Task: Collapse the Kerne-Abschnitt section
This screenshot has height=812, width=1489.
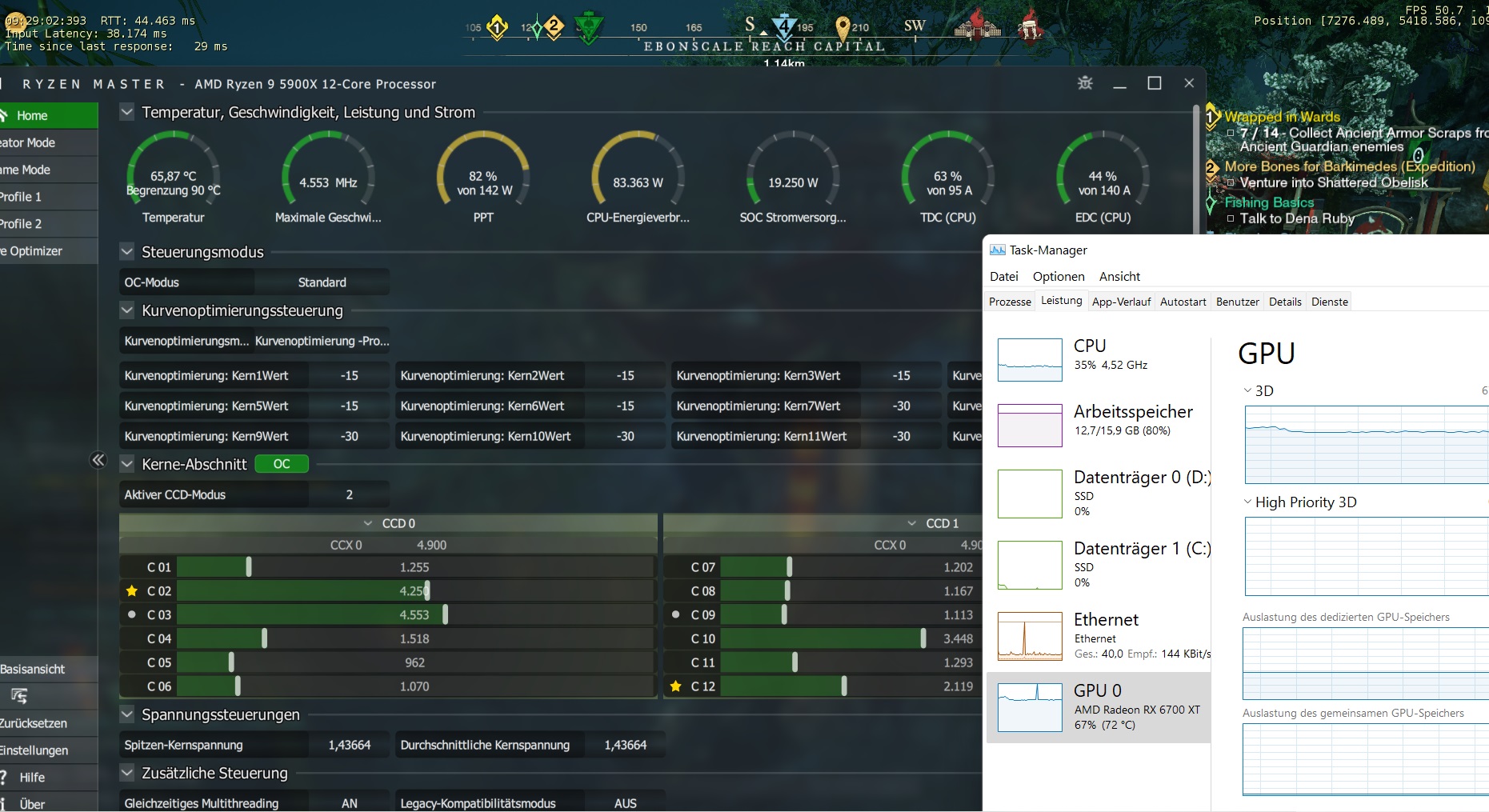Action: (x=126, y=463)
